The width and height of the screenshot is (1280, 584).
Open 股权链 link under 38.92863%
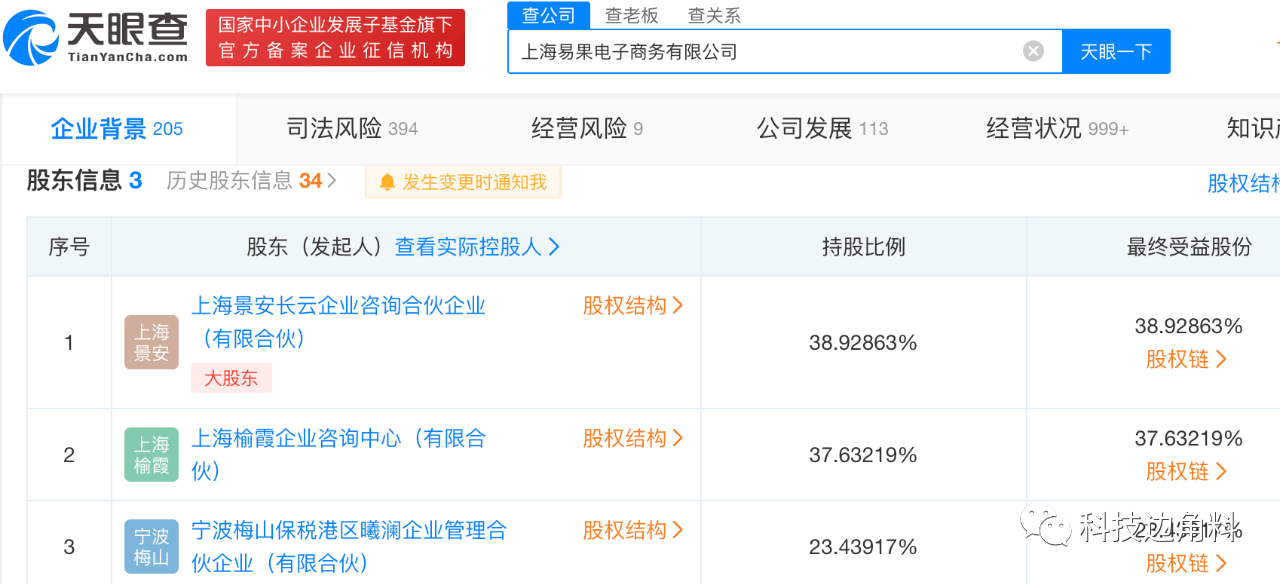tap(1187, 359)
